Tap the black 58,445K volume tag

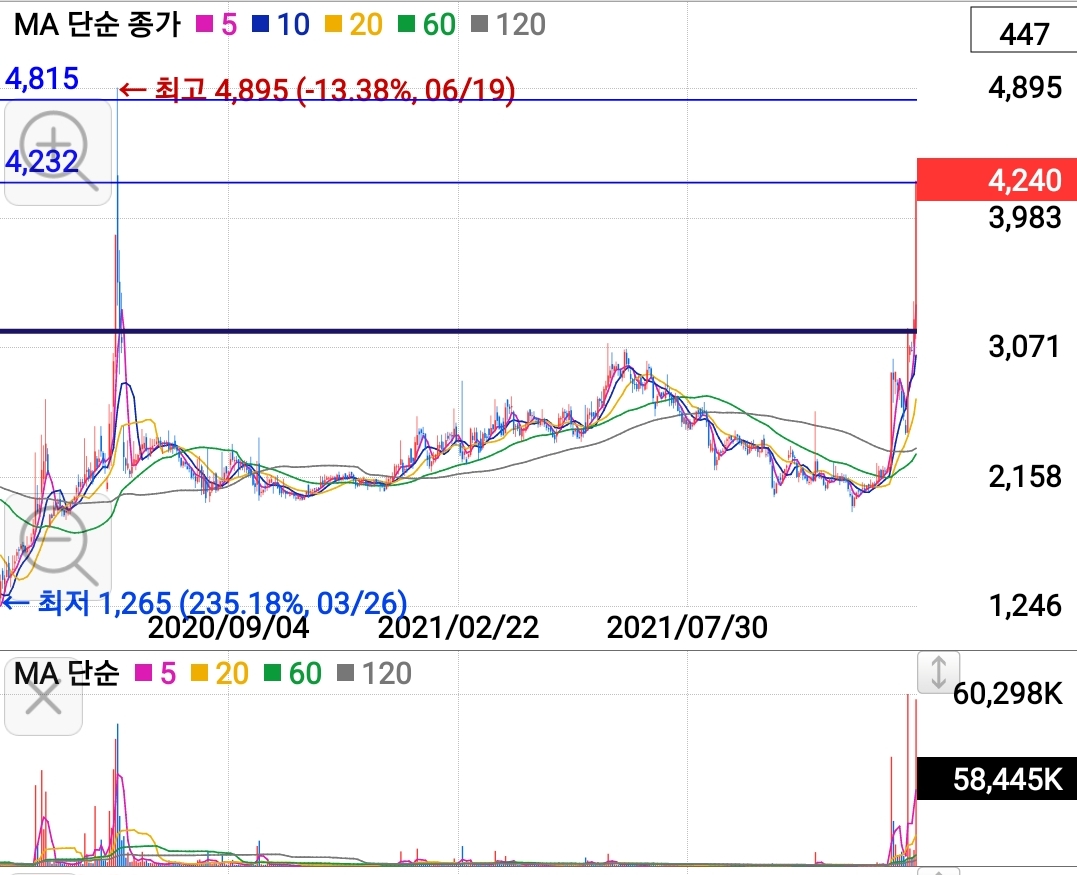click(997, 779)
